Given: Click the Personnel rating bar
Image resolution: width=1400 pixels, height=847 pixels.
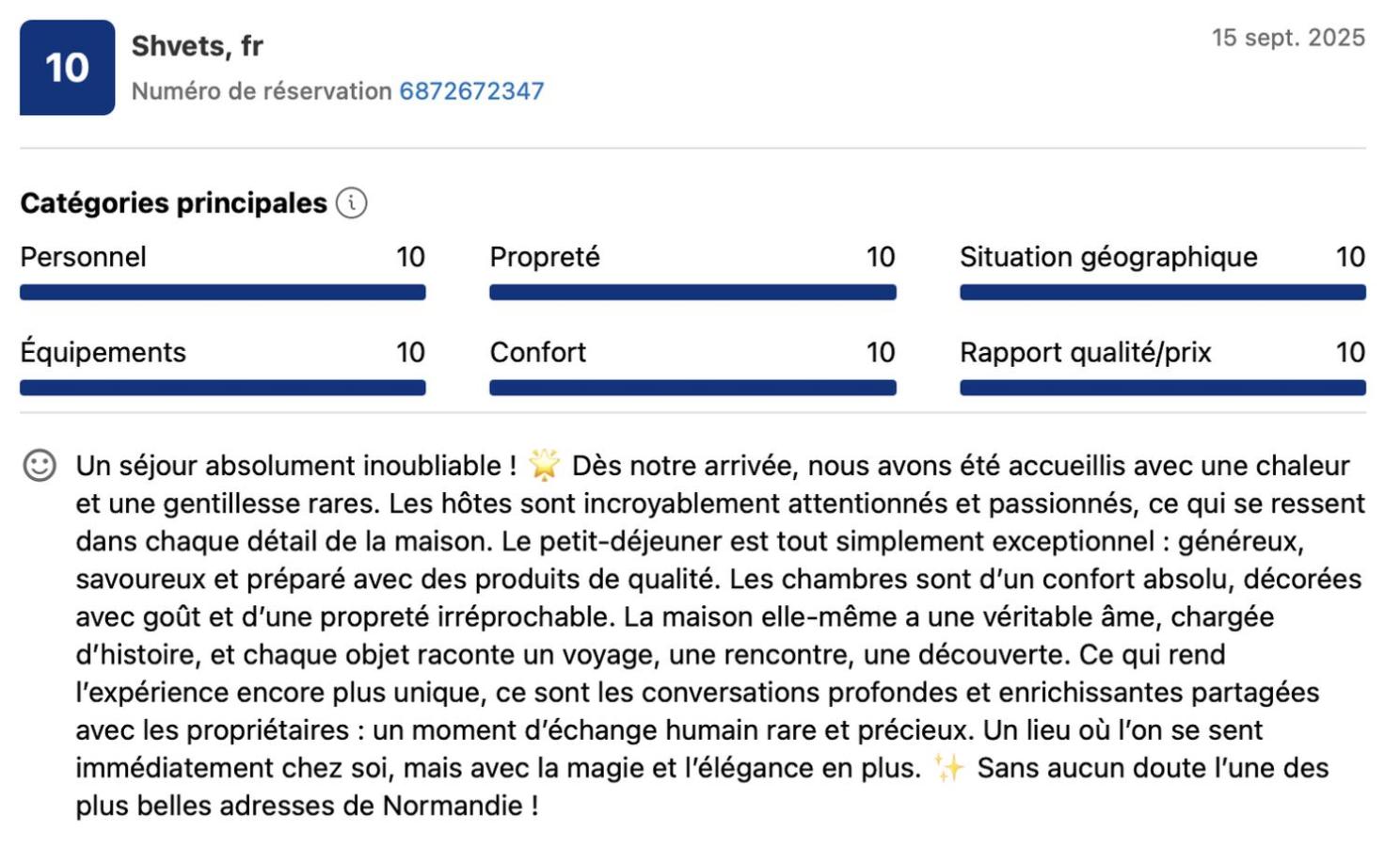Looking at the screenshot, I should pos(222,293).
